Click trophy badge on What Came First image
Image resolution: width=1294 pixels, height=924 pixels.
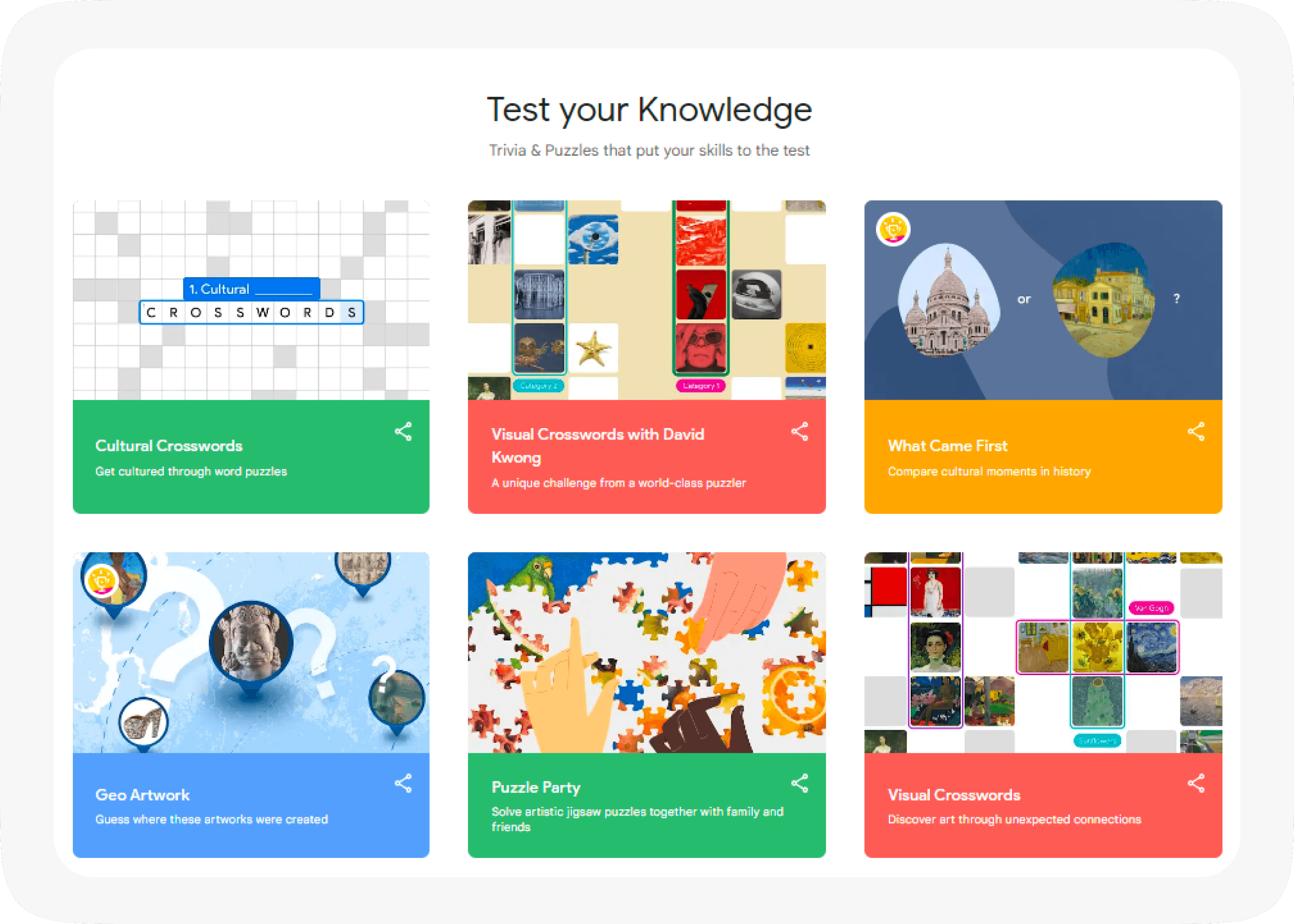tap(893, 229)
